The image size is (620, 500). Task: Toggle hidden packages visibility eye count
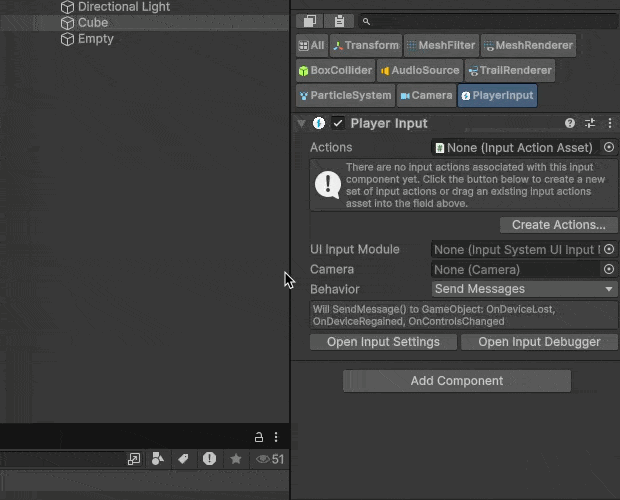point(270,459)
